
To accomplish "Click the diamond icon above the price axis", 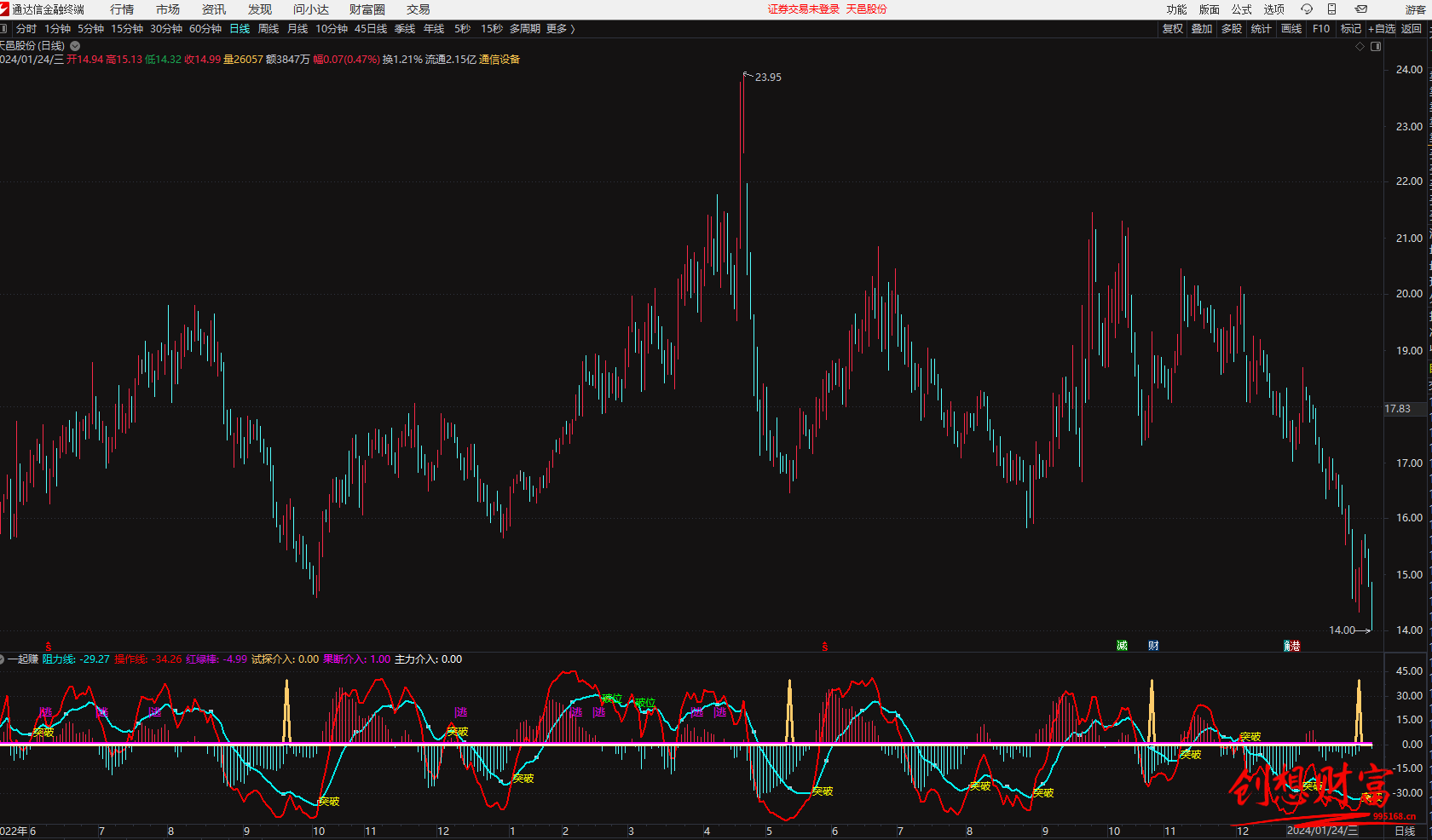I will tap(1360, 46).
